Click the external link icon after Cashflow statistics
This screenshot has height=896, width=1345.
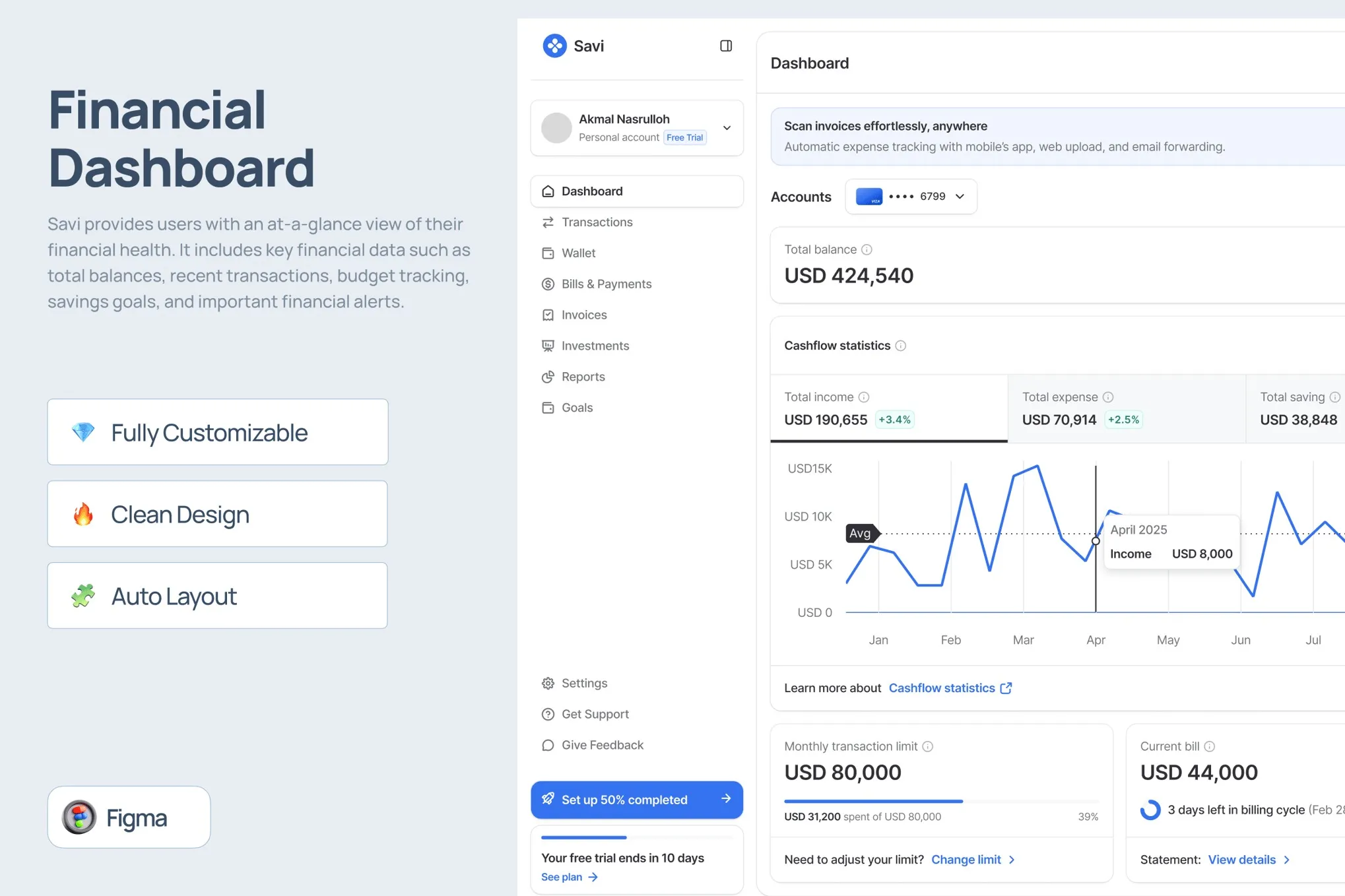point(1006,688)
